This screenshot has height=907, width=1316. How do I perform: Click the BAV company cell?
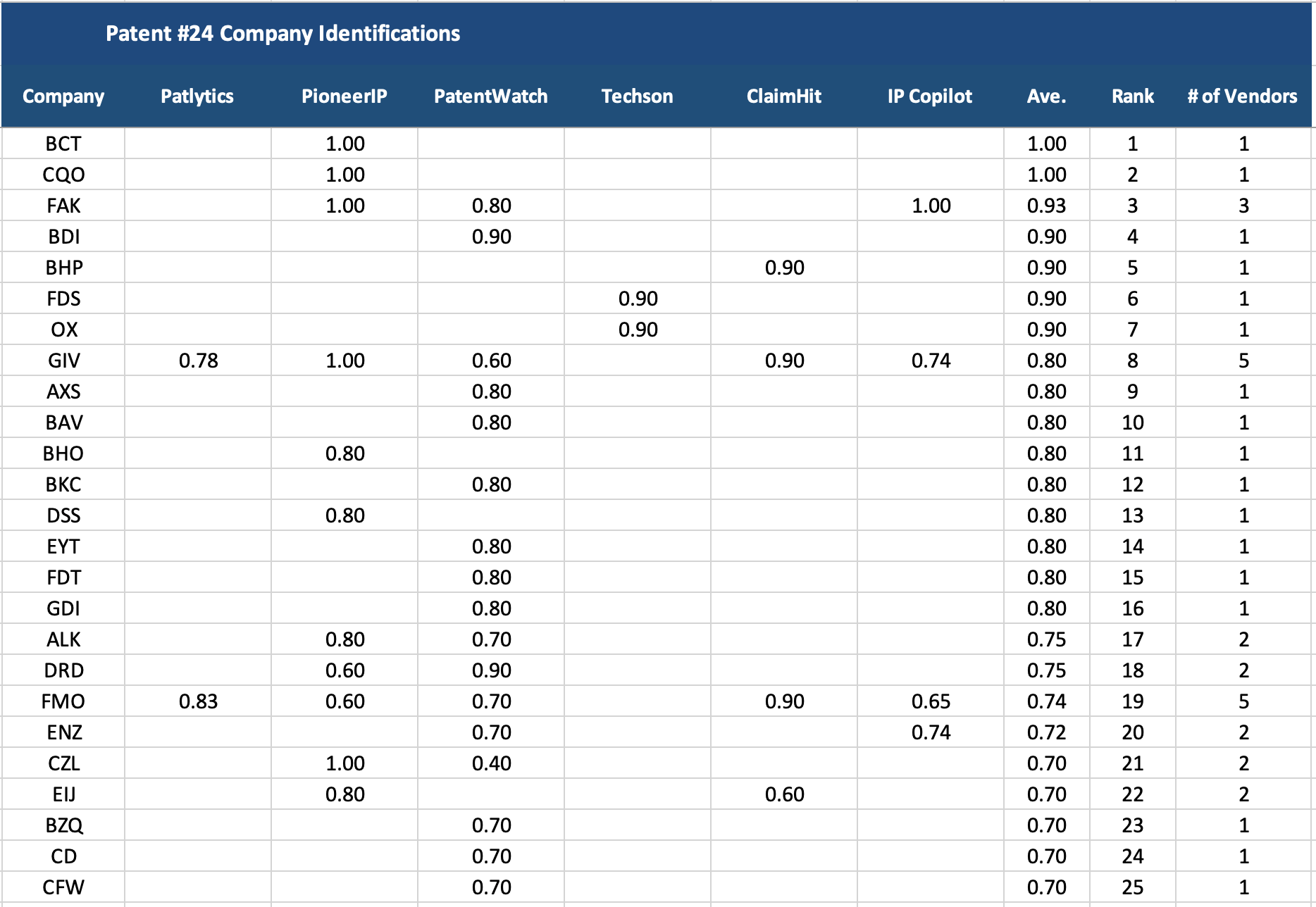(63, 423)
